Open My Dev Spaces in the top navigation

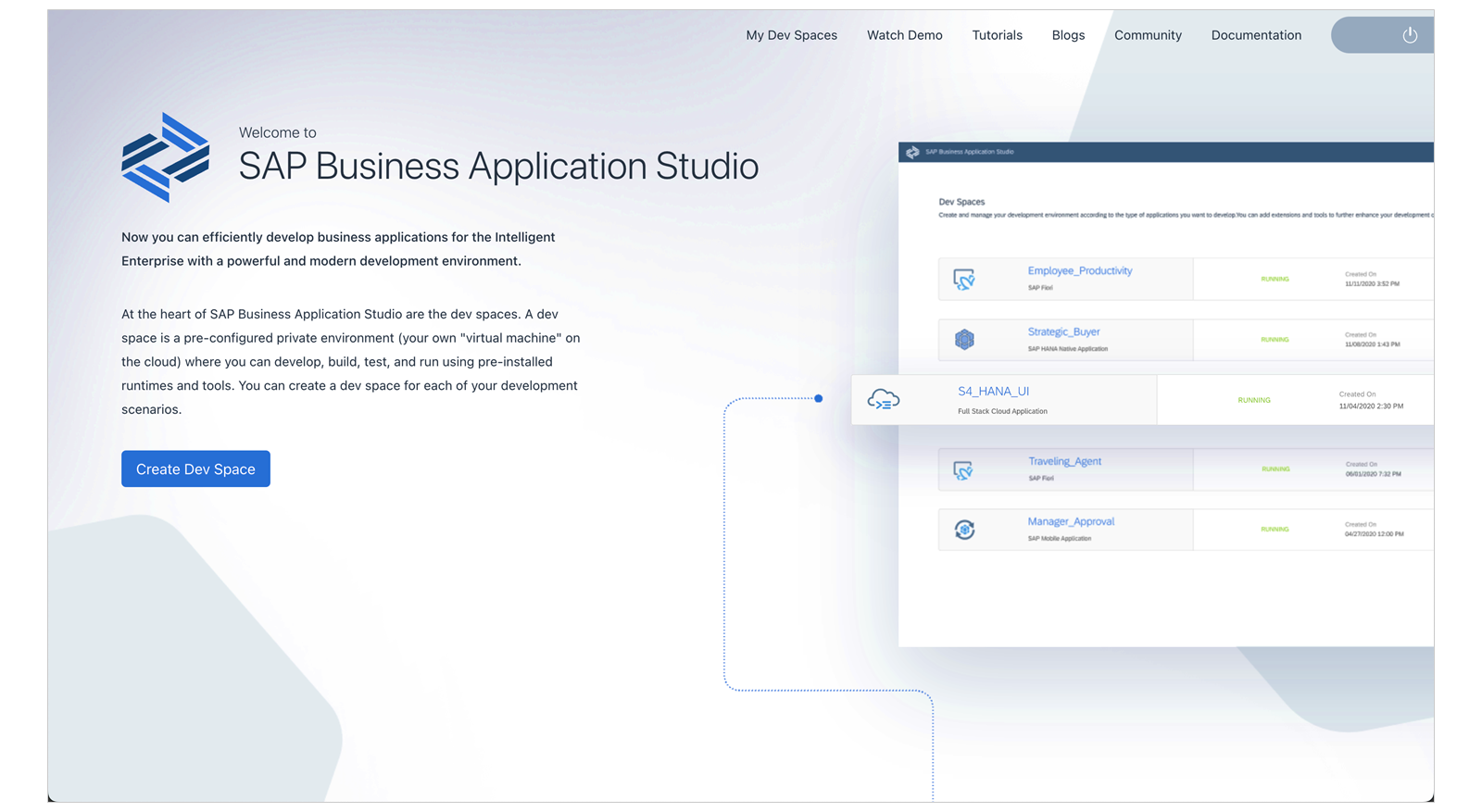click(792, 35)
